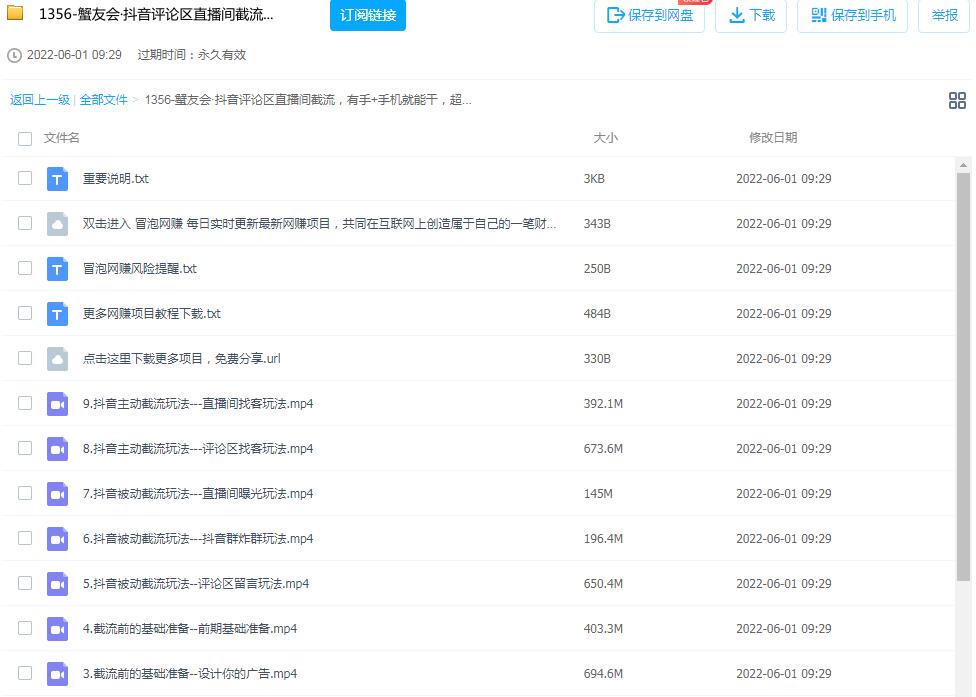Click the file icon for the 双击进入 冒泡网赚 row
The height and width of the screenshot is (697, 976).
(x=57, y=224)
